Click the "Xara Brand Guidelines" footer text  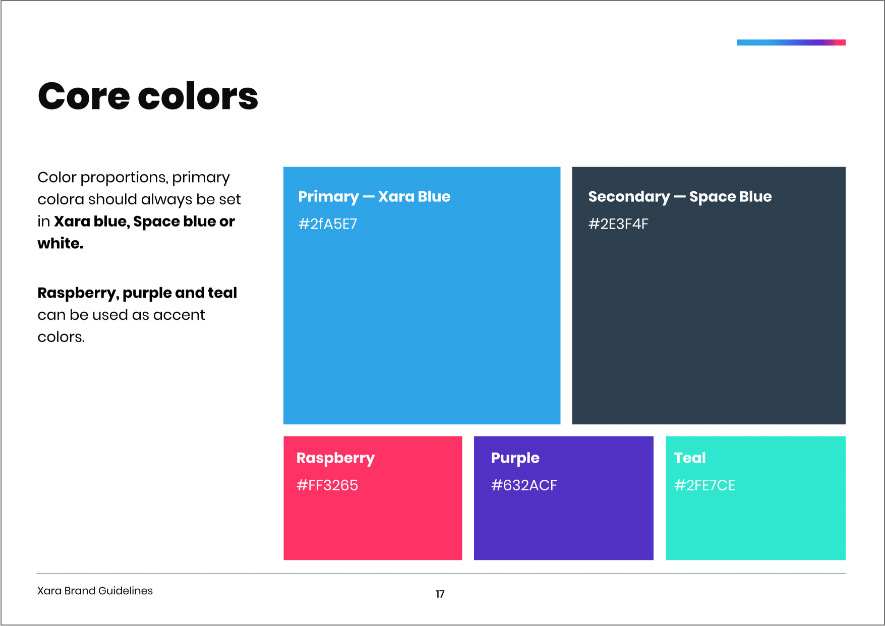click(95, 591)
